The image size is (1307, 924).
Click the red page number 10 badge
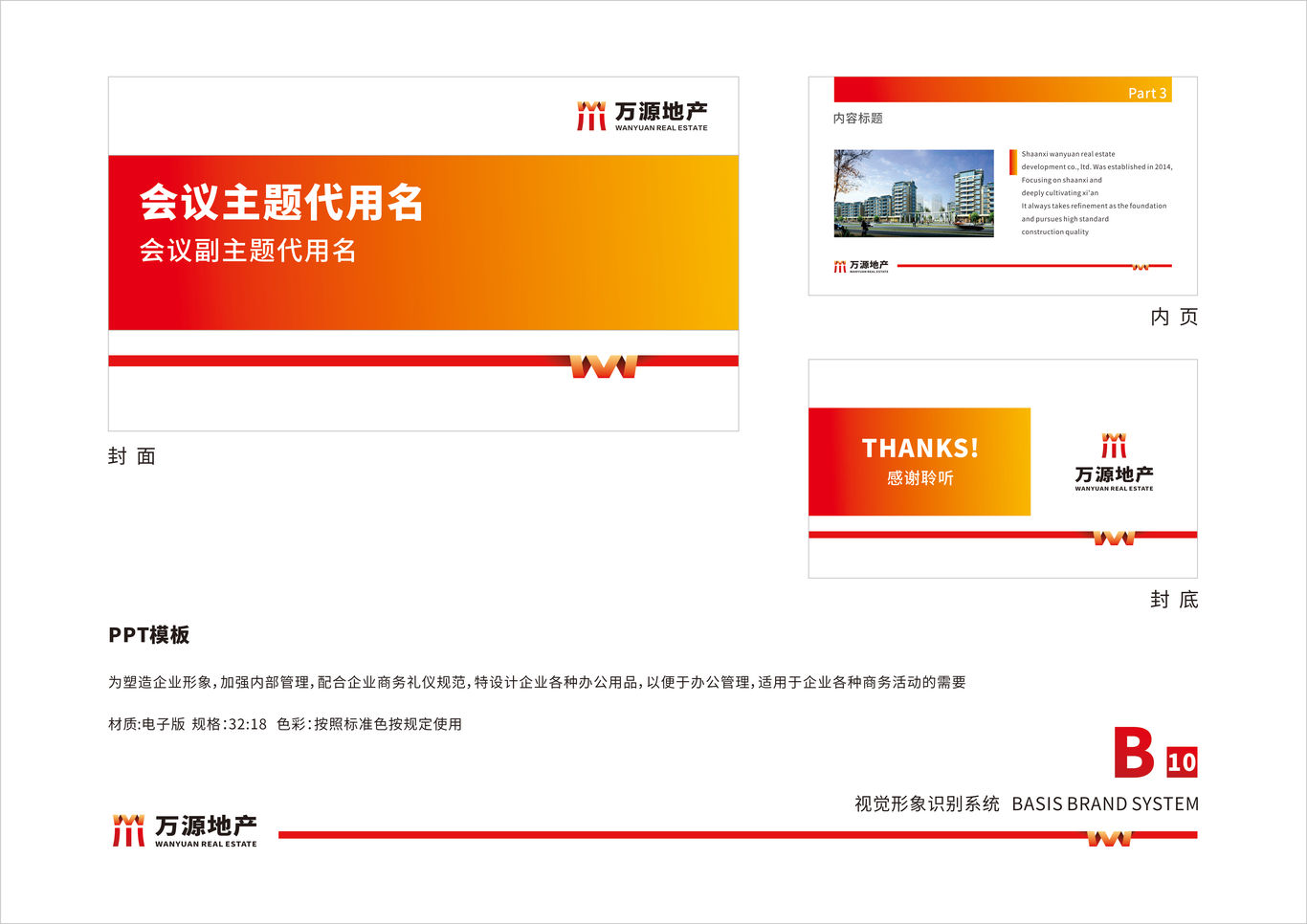coord(1182,761)
